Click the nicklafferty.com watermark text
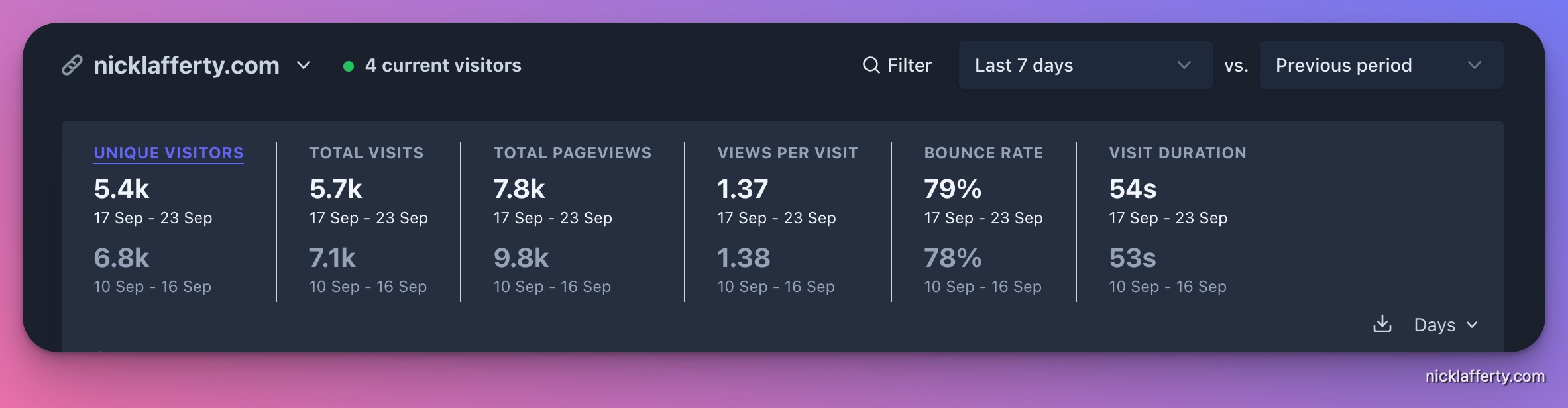This screenshot has width=1568, height=408. pos(1485,376)
